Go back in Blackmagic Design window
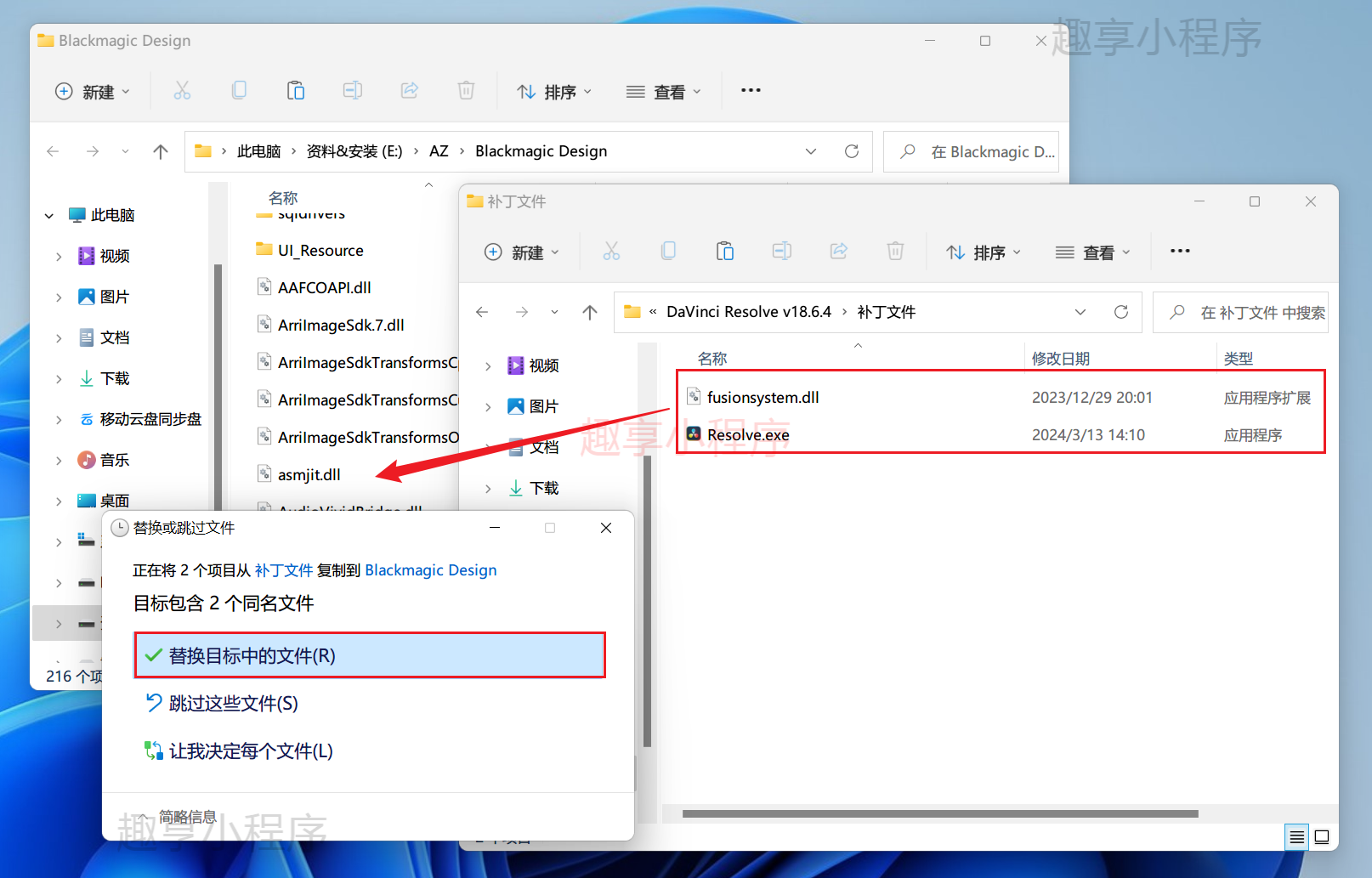 pyautogui.click(x=53, y=151)
